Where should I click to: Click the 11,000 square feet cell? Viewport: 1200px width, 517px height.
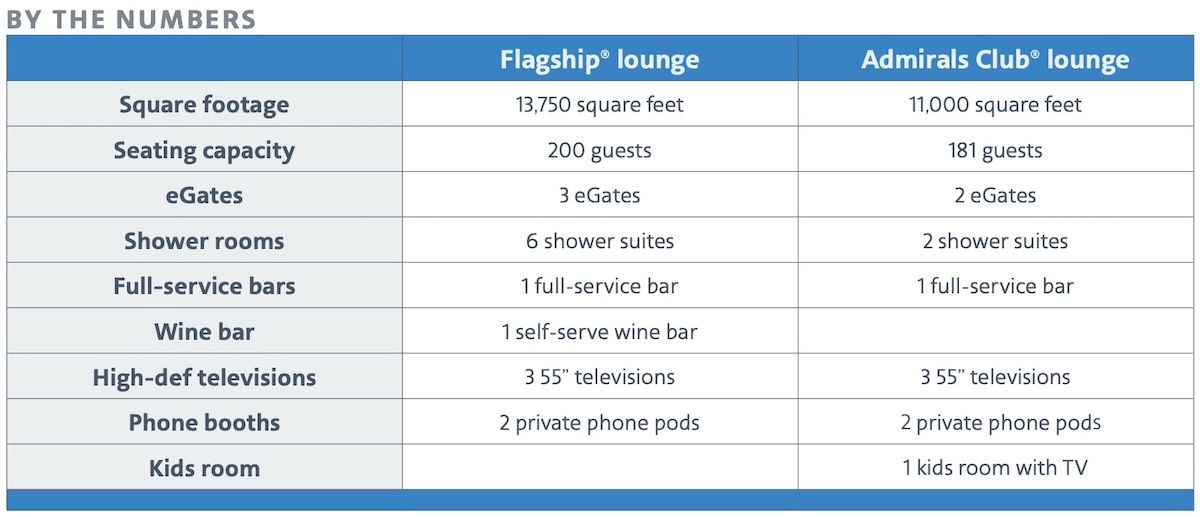[995, 105]
